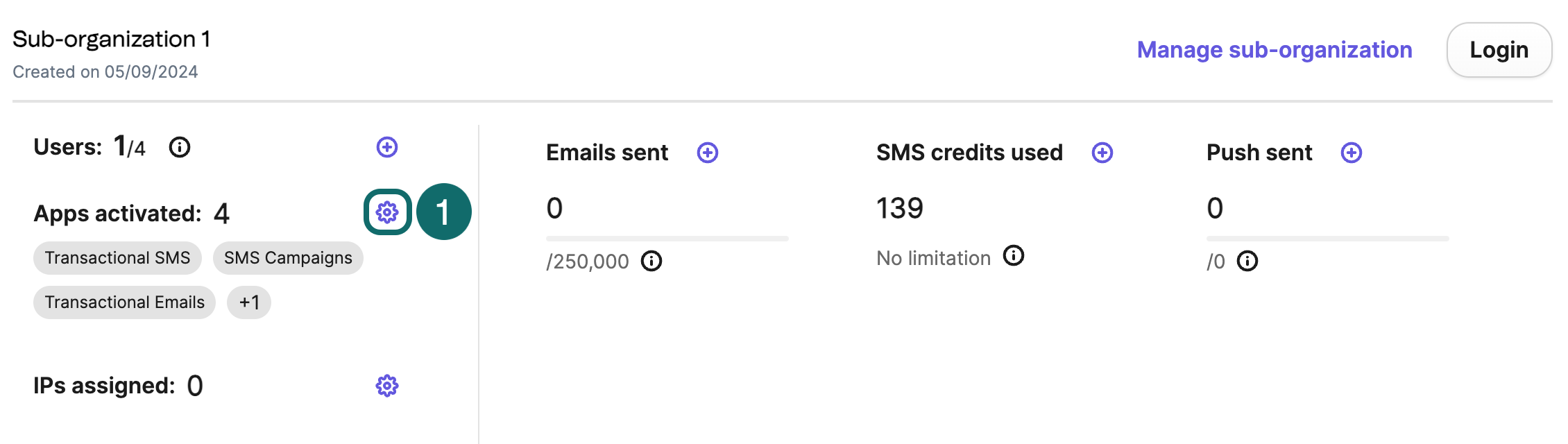This screenshot has height=444, width=1568.
Task: View info icon beside the /0 push limit
Action: tap(1247, 262)
